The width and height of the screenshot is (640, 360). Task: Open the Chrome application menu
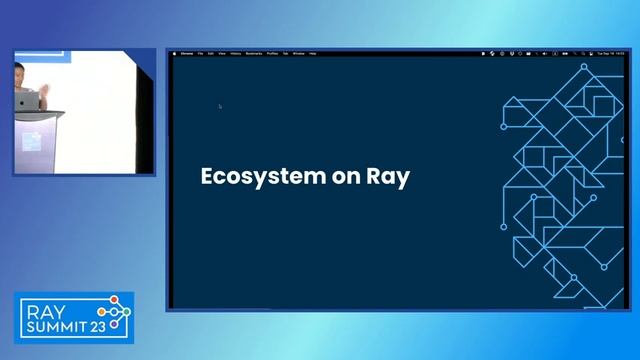(187, 53)
